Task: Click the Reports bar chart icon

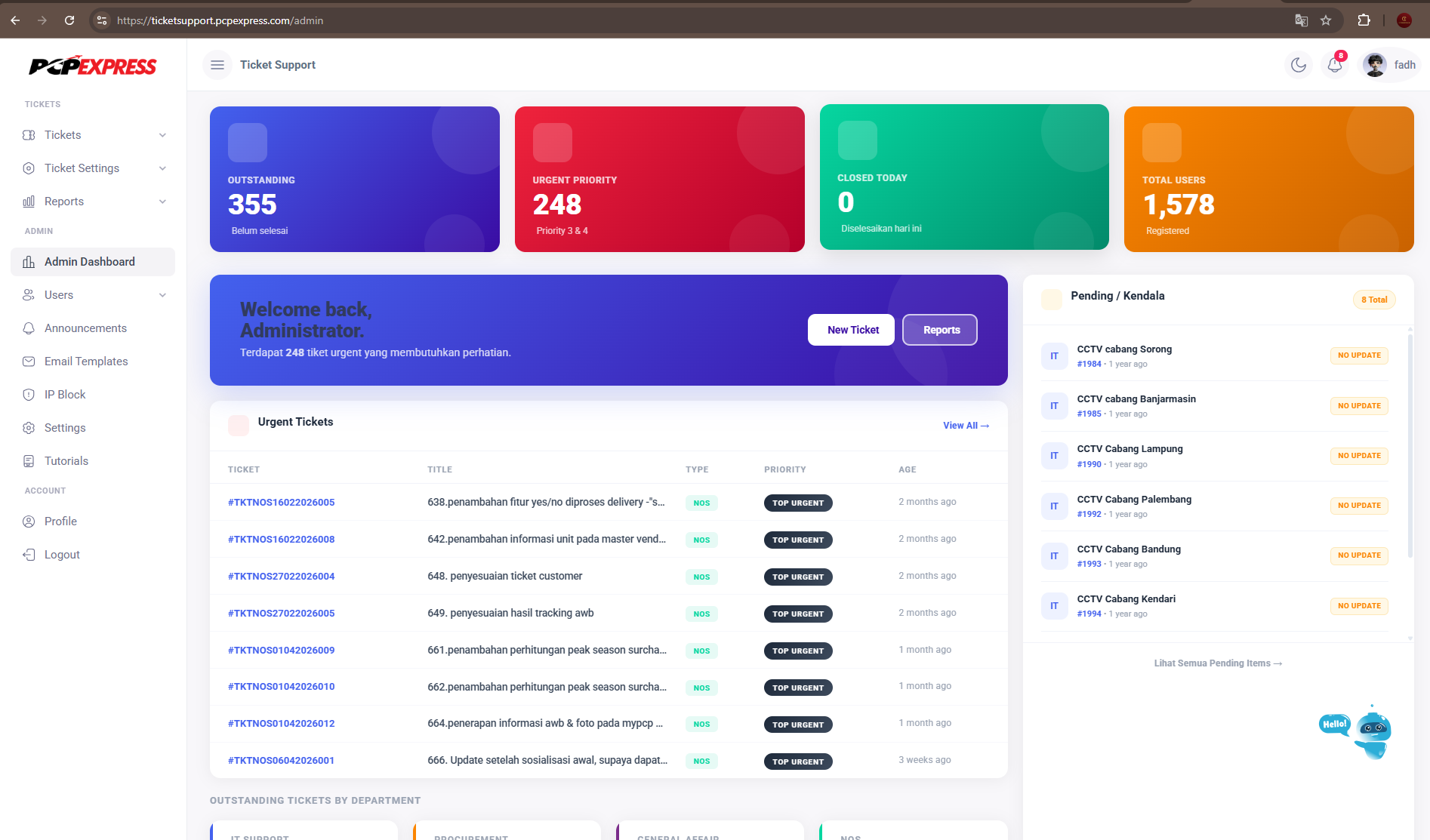Action: click(29, 202)
